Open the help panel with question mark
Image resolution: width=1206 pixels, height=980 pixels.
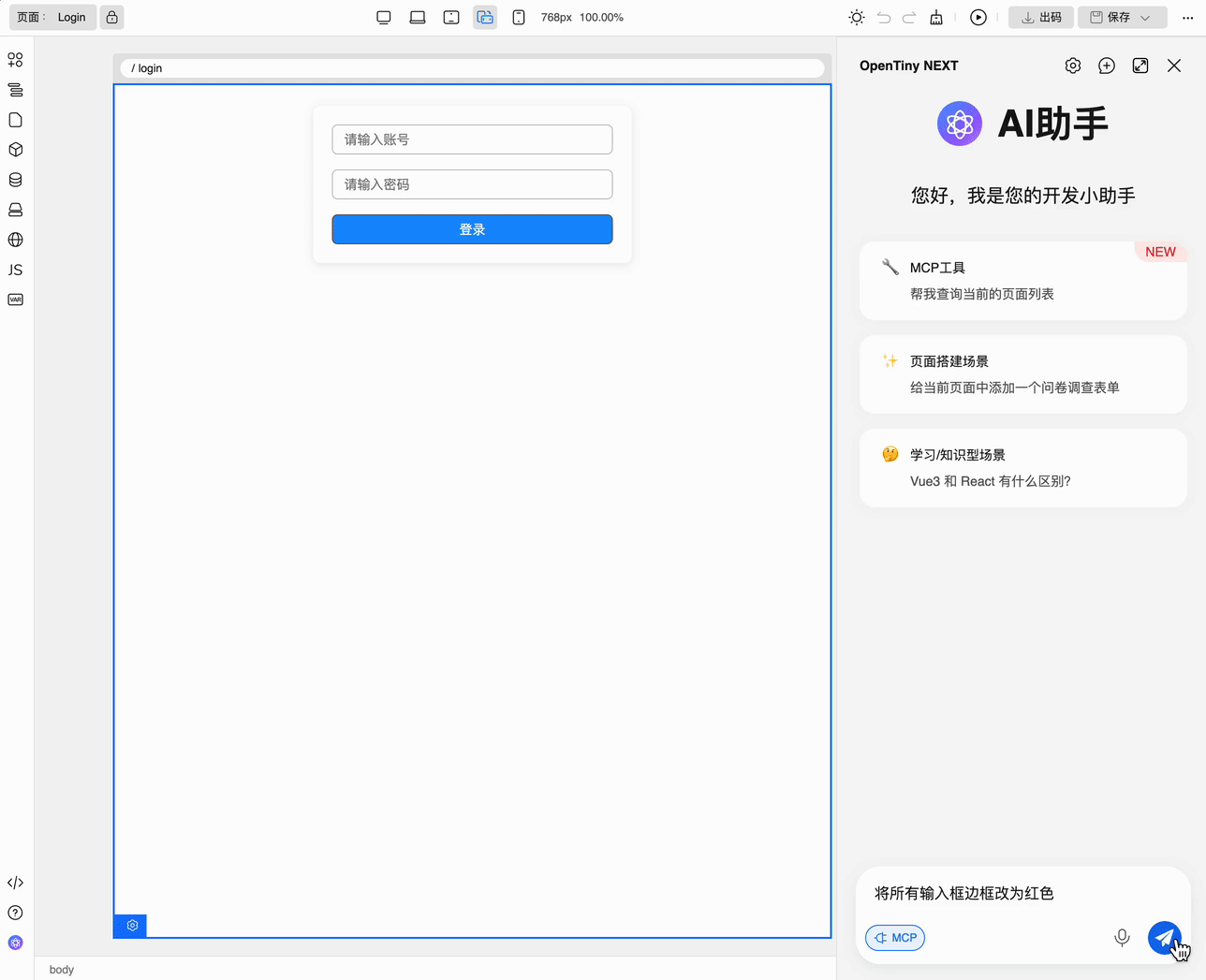[15, 913]
